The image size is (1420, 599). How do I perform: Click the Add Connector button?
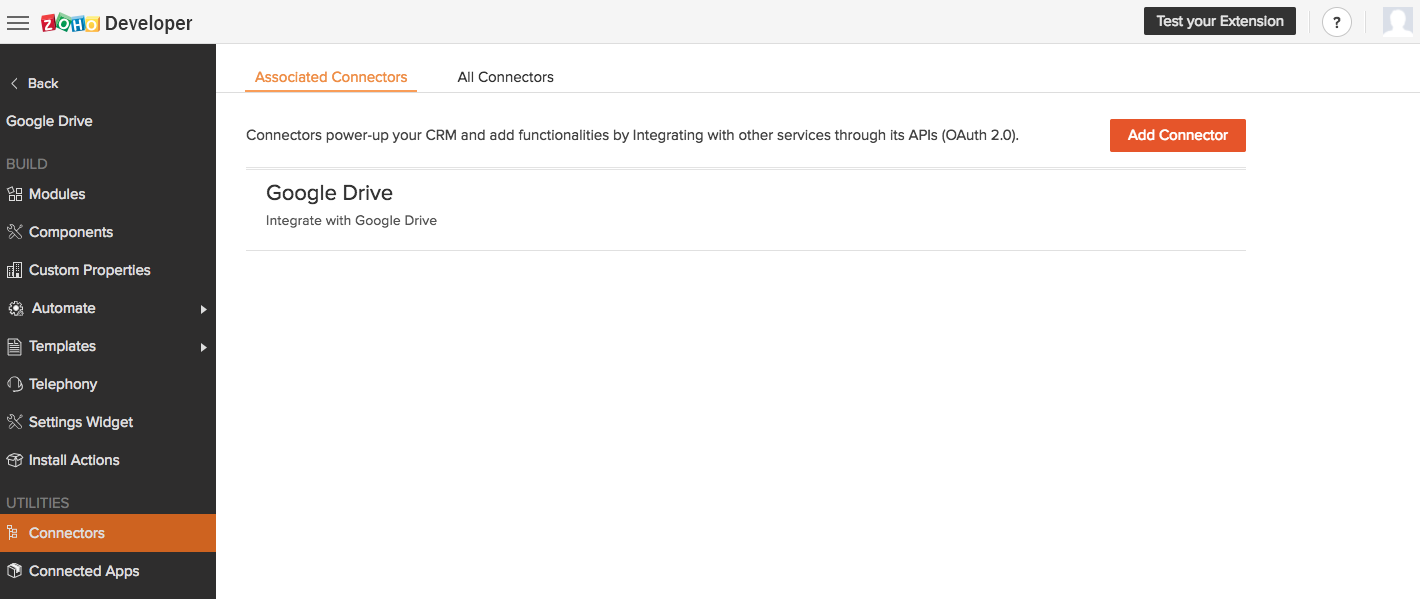click(1178, 135)
